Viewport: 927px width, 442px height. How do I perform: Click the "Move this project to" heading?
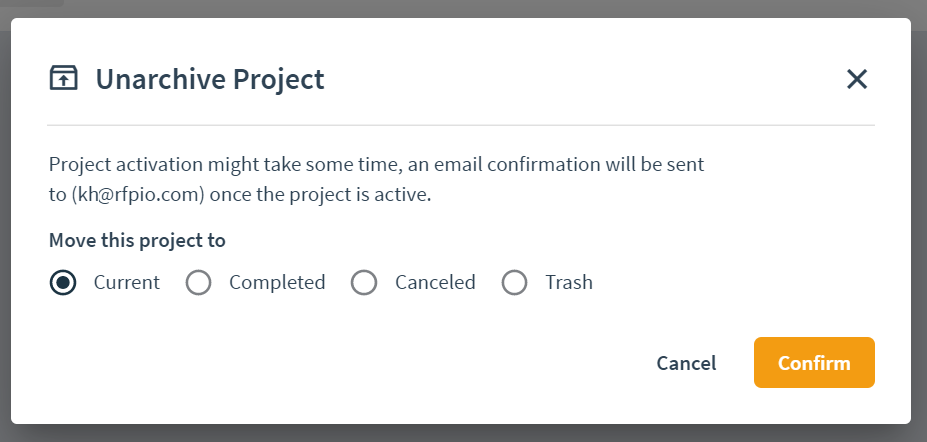[137, 241]
